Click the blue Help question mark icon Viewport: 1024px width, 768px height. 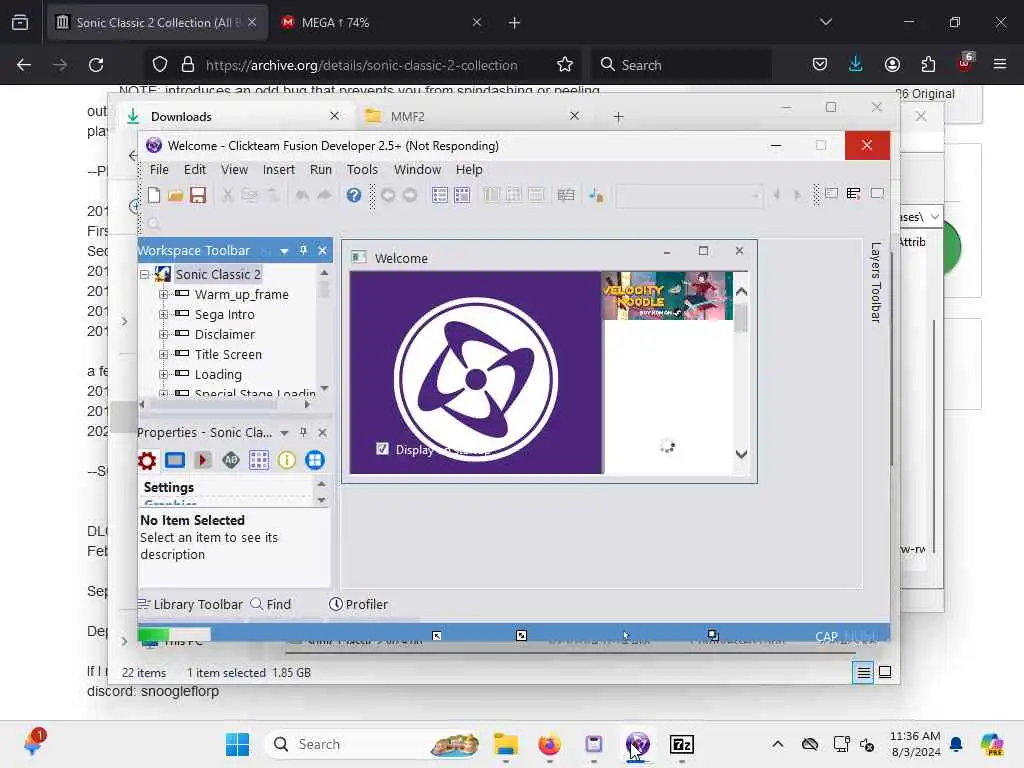(353, 195)
